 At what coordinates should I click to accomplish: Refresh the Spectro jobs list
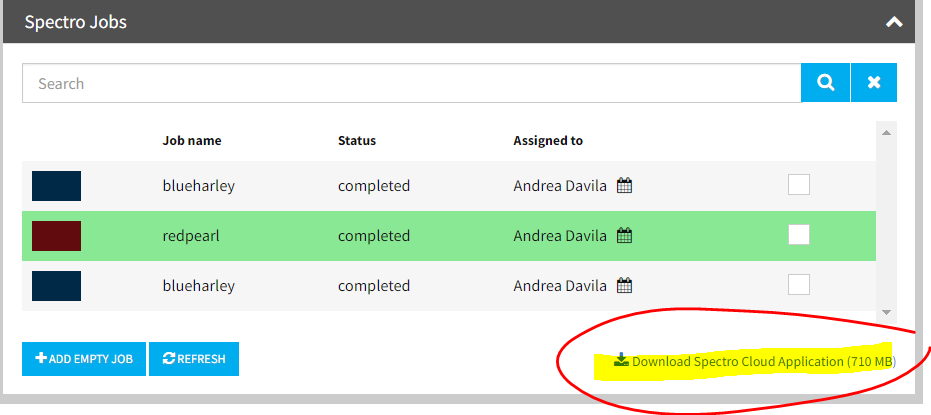click(x=194, y=359)
